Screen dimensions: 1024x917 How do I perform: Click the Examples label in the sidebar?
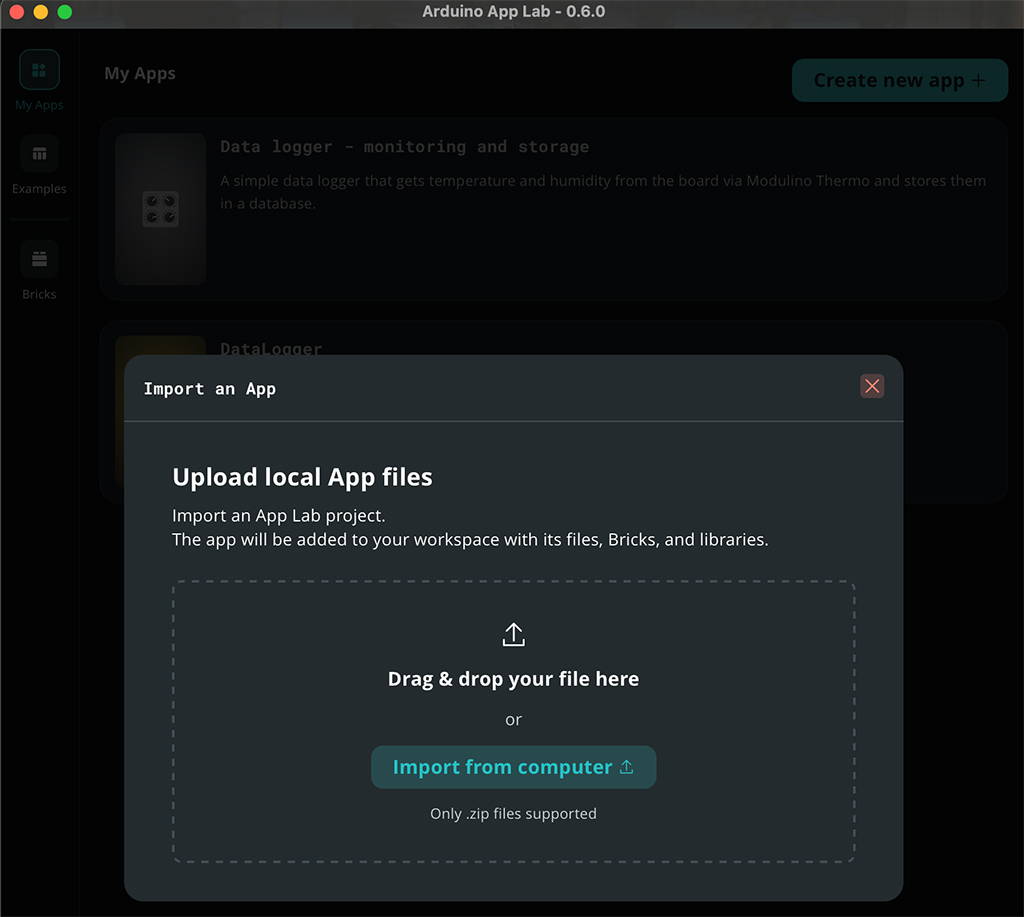click(x=39, y=189)
